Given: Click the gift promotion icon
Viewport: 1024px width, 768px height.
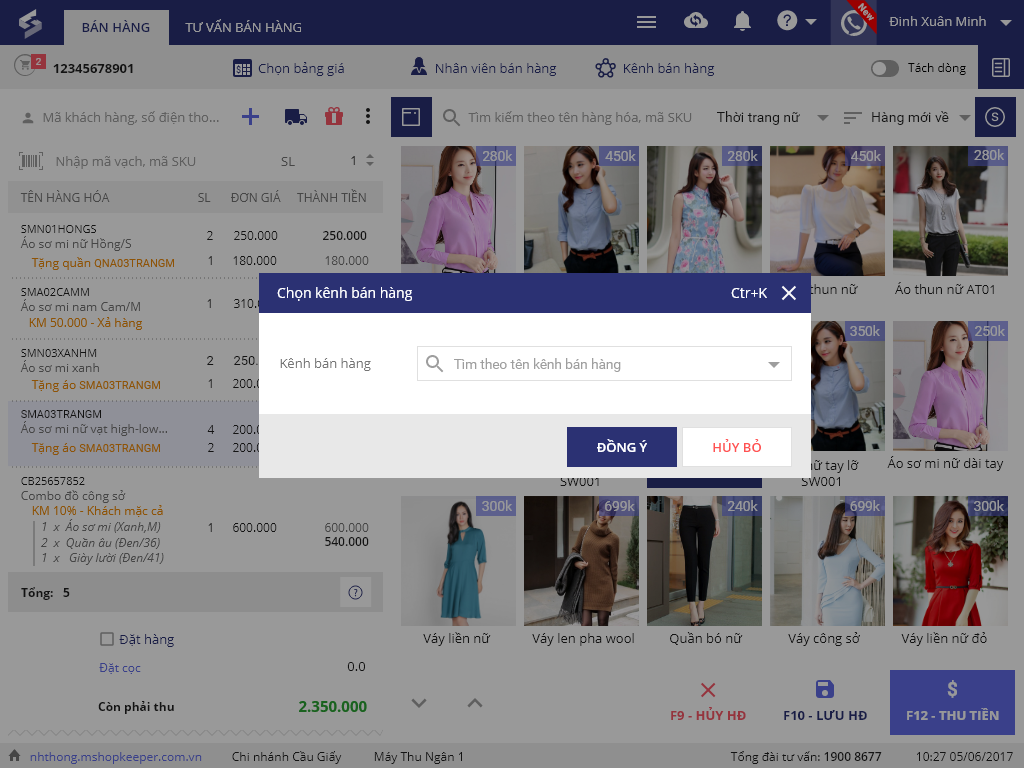Looking at the screenshot, I should pos(334,117).
